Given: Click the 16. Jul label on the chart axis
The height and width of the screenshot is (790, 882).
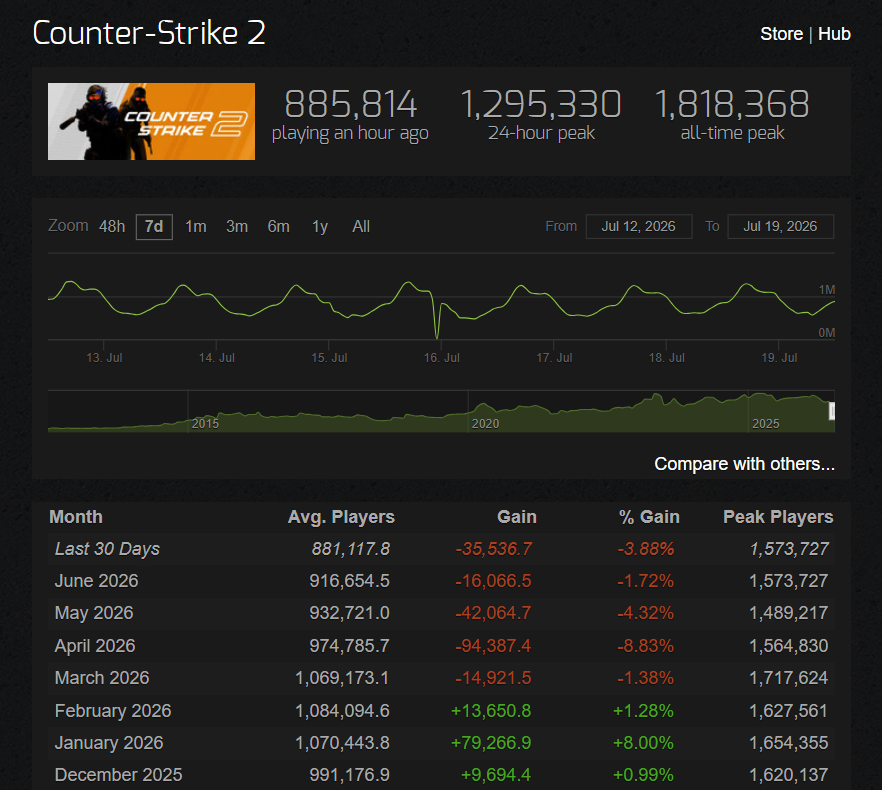Looking at the screenshot, I should pyautogui.click(x=442, y=358).
